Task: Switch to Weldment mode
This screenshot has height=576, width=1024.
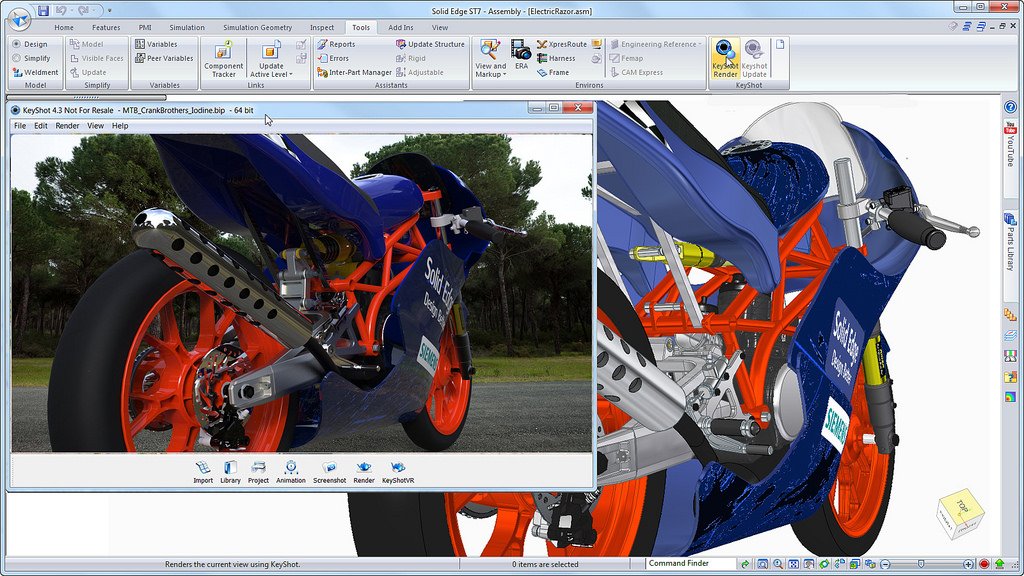Action: [x=37, y=71]
